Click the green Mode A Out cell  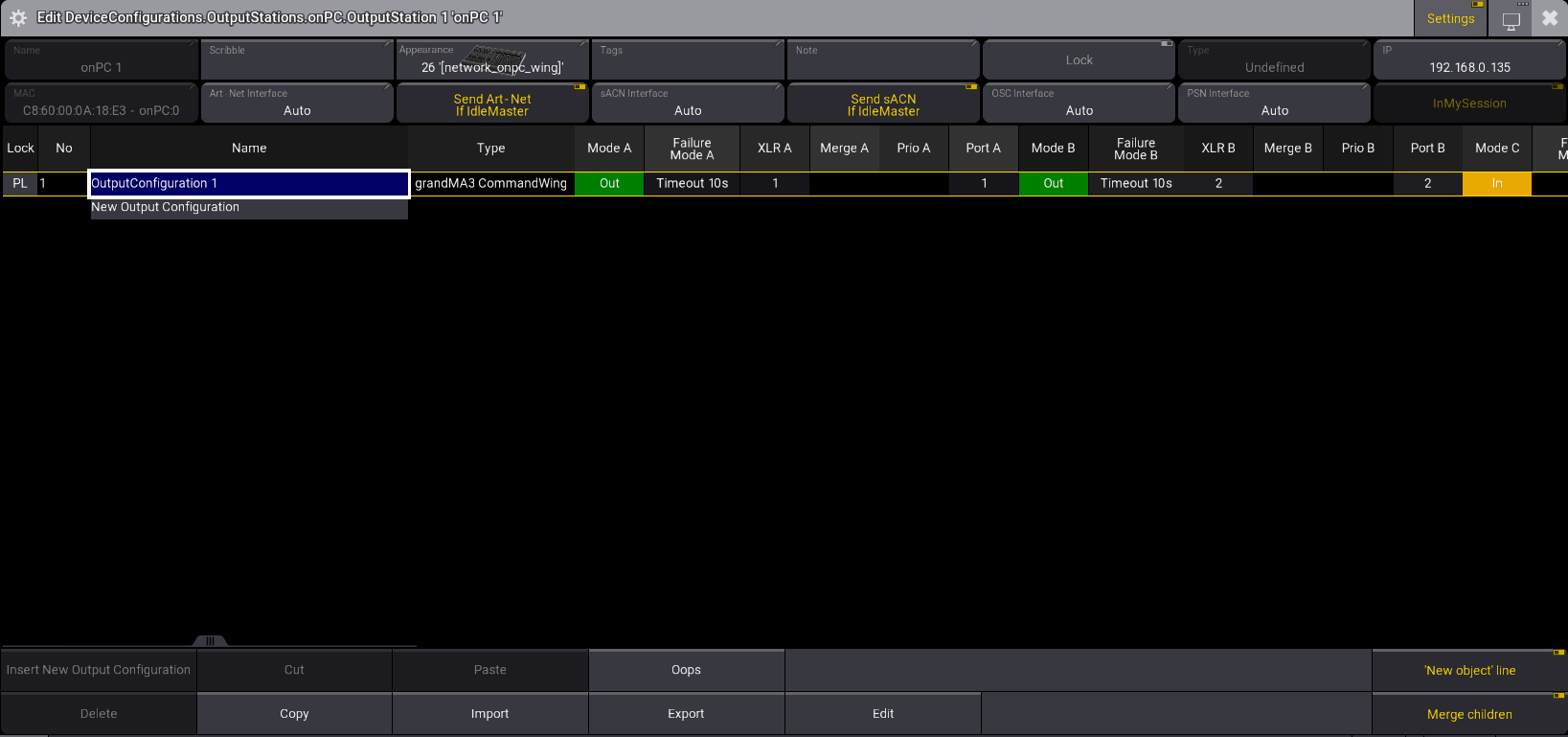pyautogui.click(x=609, y=183)
